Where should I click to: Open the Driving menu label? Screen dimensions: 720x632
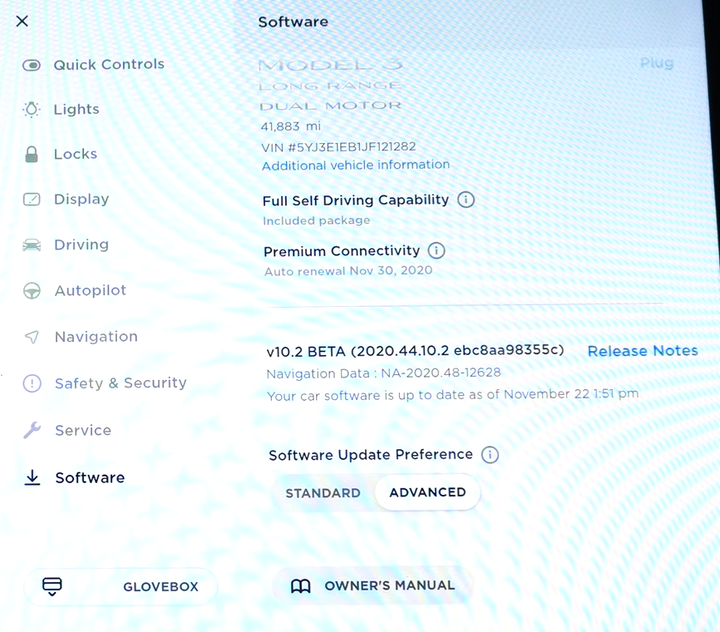pyautogui.click(x=81, y=245)
